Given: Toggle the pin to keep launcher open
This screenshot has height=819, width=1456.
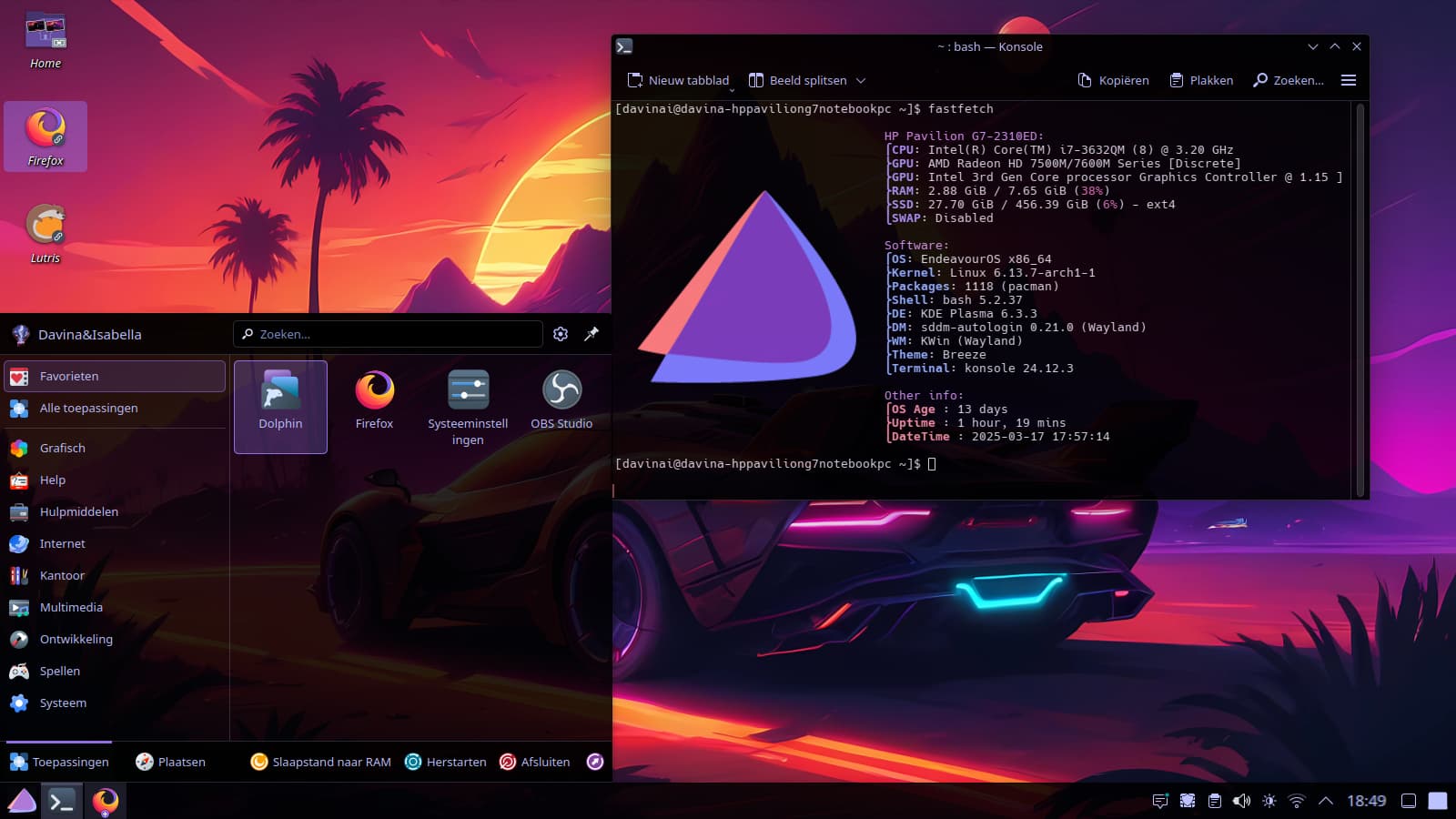Looking at the screenshot, I should pyautogui.click(x=591, y=334).
